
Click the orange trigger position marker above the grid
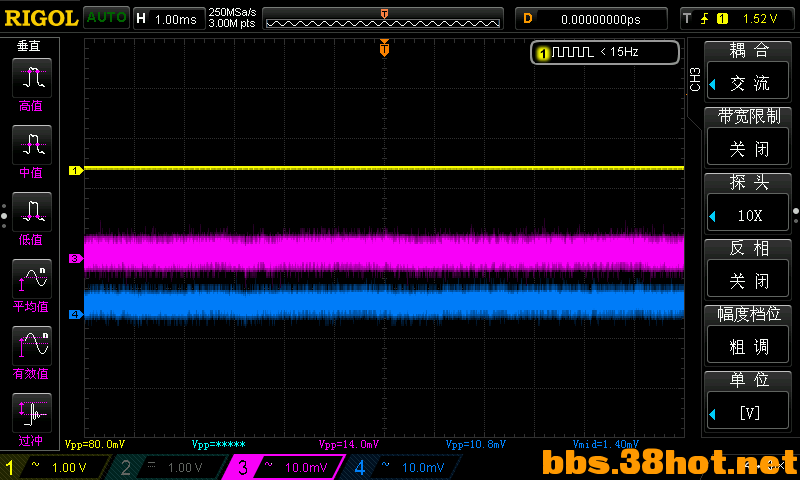pyautogui.click(x=384, y=48)
